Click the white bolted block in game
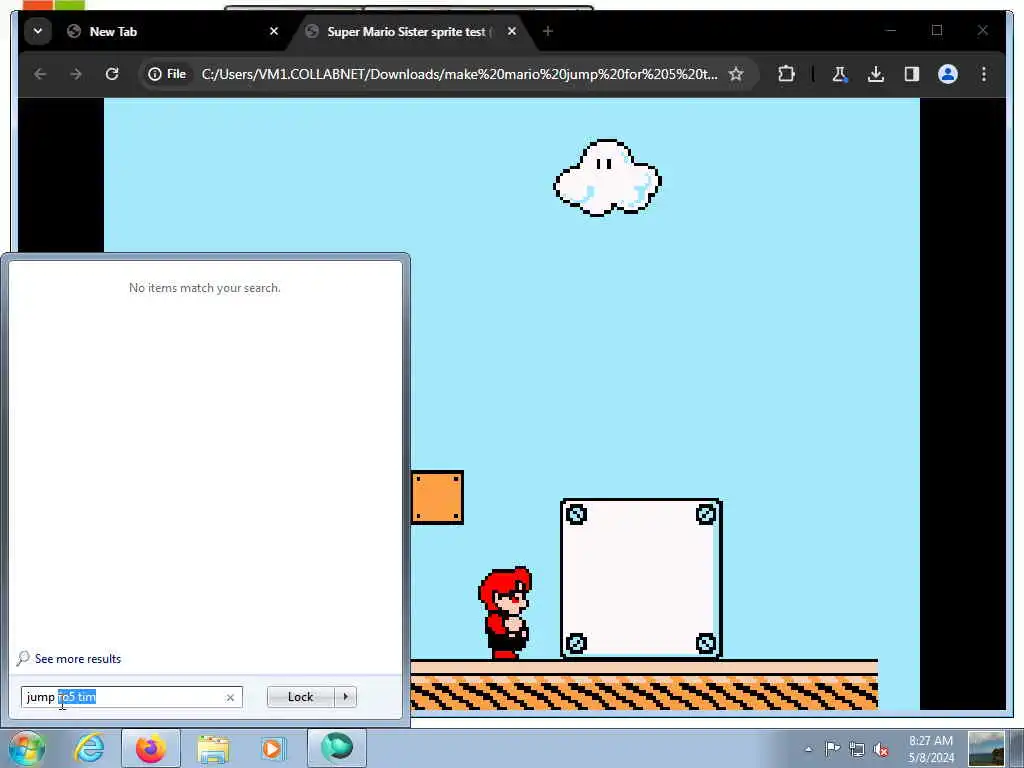Image resolution: width=1024 pixels, height=768 pixels. pyautogui.click(x=641, y=579)
